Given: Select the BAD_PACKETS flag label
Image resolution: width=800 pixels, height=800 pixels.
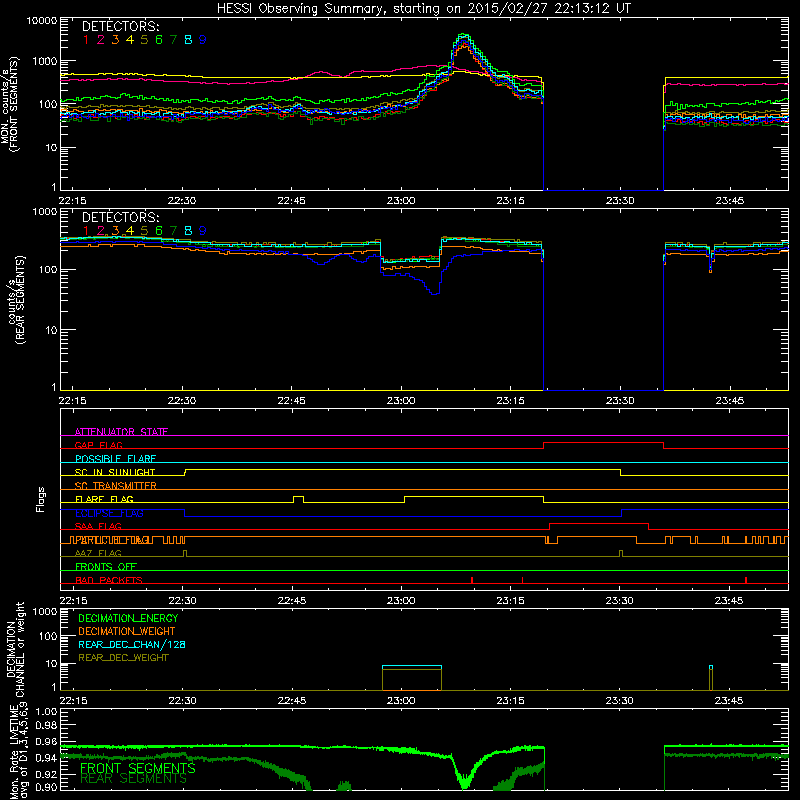Looking at the screenshot, I should pyautogui.click(x=109, y=580).
